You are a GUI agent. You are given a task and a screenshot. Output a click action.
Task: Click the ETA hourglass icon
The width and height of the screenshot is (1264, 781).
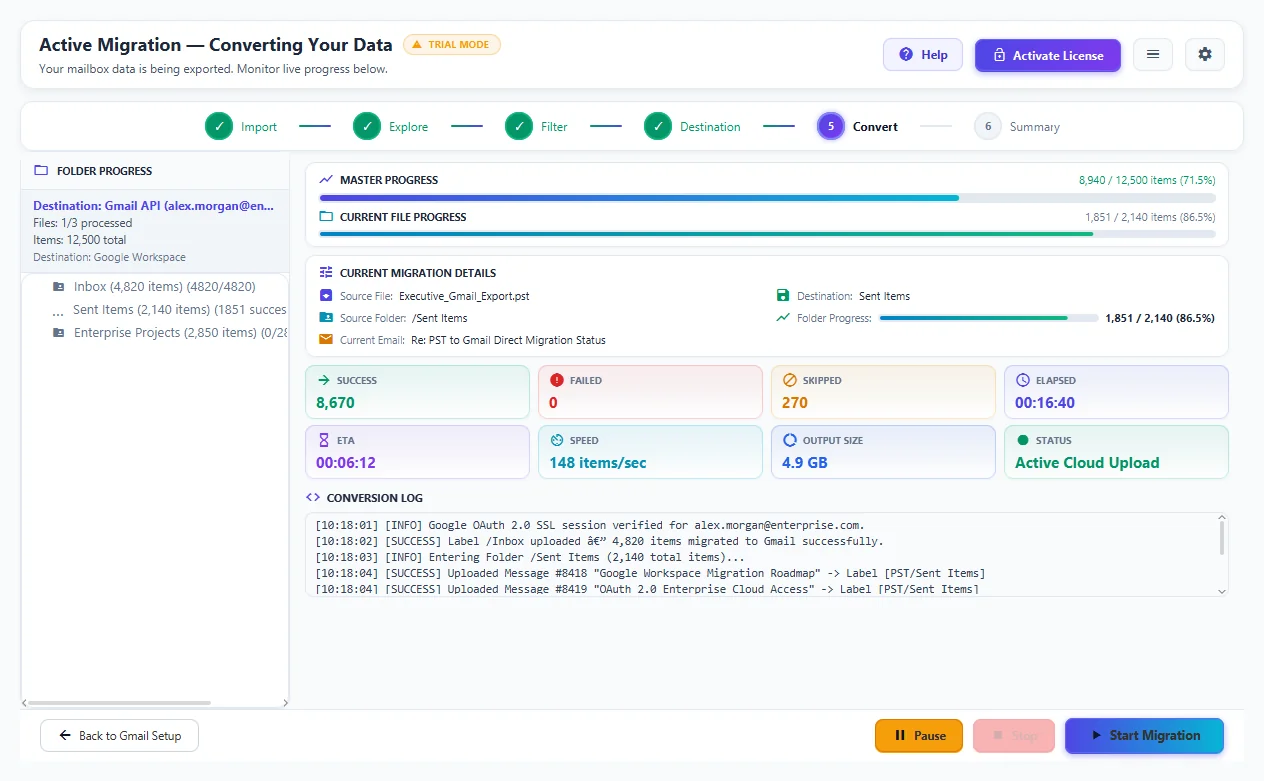[323, 440]
